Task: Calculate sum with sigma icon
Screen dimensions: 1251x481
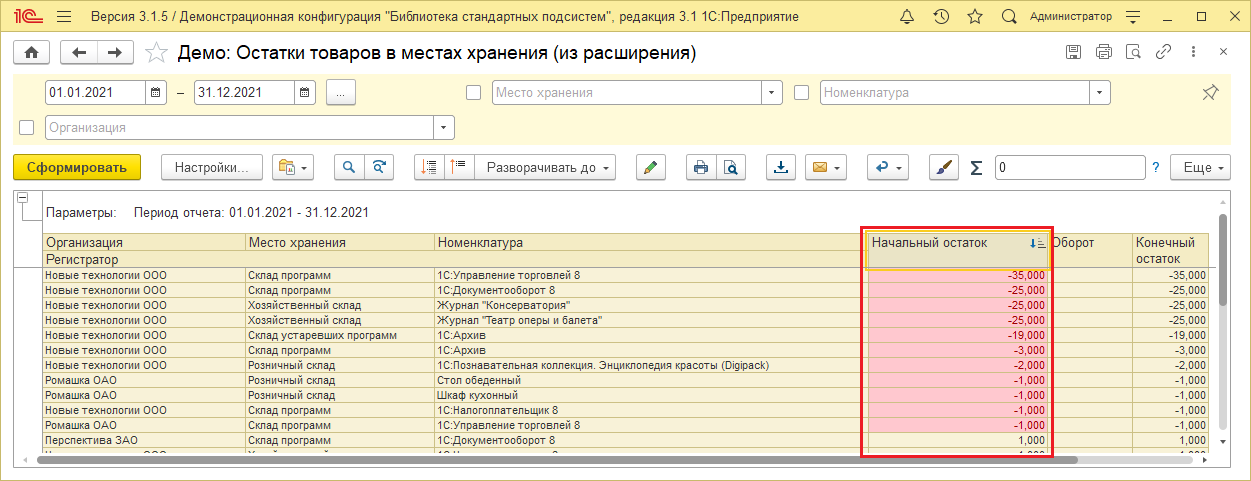Action: 977,168
